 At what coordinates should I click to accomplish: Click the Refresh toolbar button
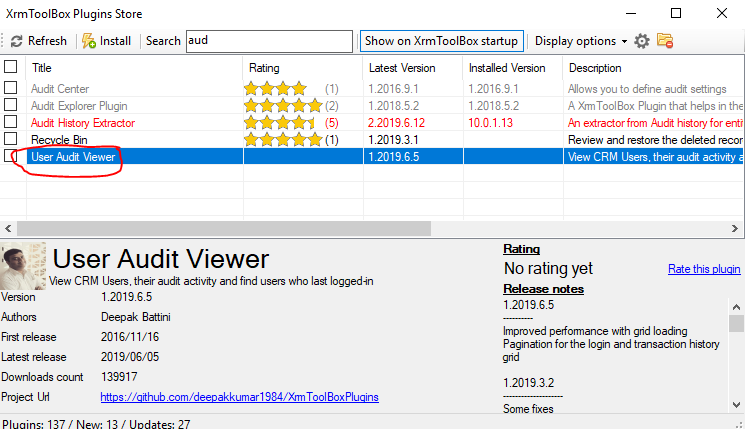[x=38, y=41]
